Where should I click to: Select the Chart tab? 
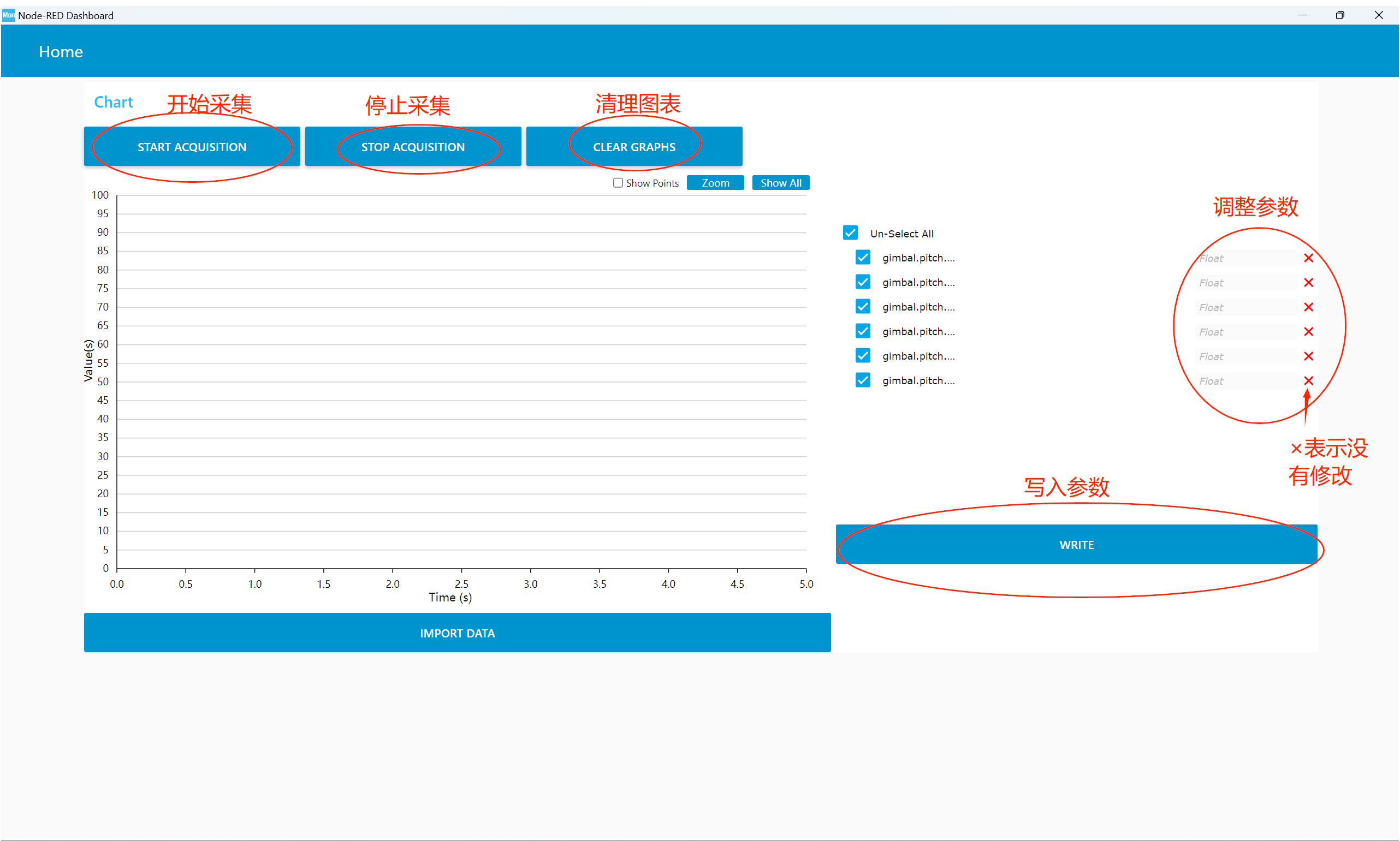point(114,102)
